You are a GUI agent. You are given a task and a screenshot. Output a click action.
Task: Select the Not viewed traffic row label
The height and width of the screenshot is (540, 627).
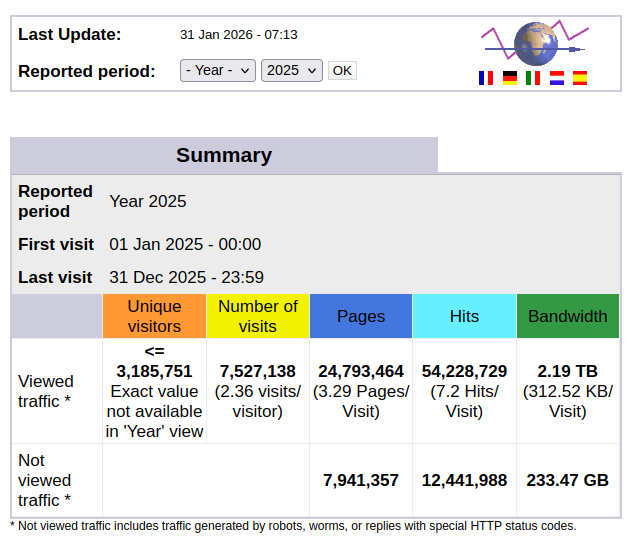46,480
